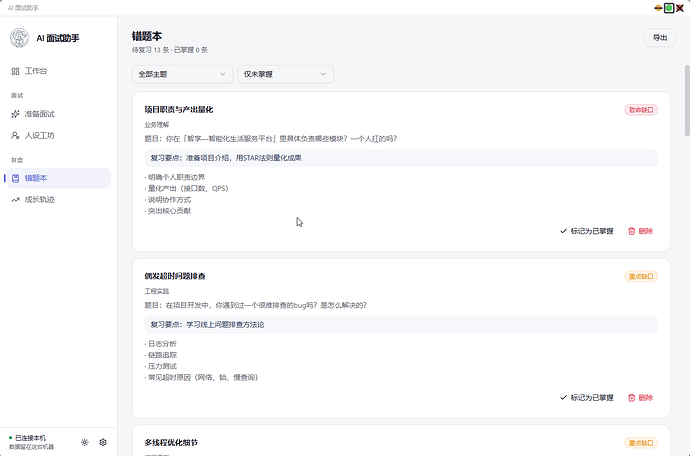This screenshot has height=456, width=690.
Task: Click 重点缺口 tag on 偶发超时问题排查 card
Action: point(641,276)
